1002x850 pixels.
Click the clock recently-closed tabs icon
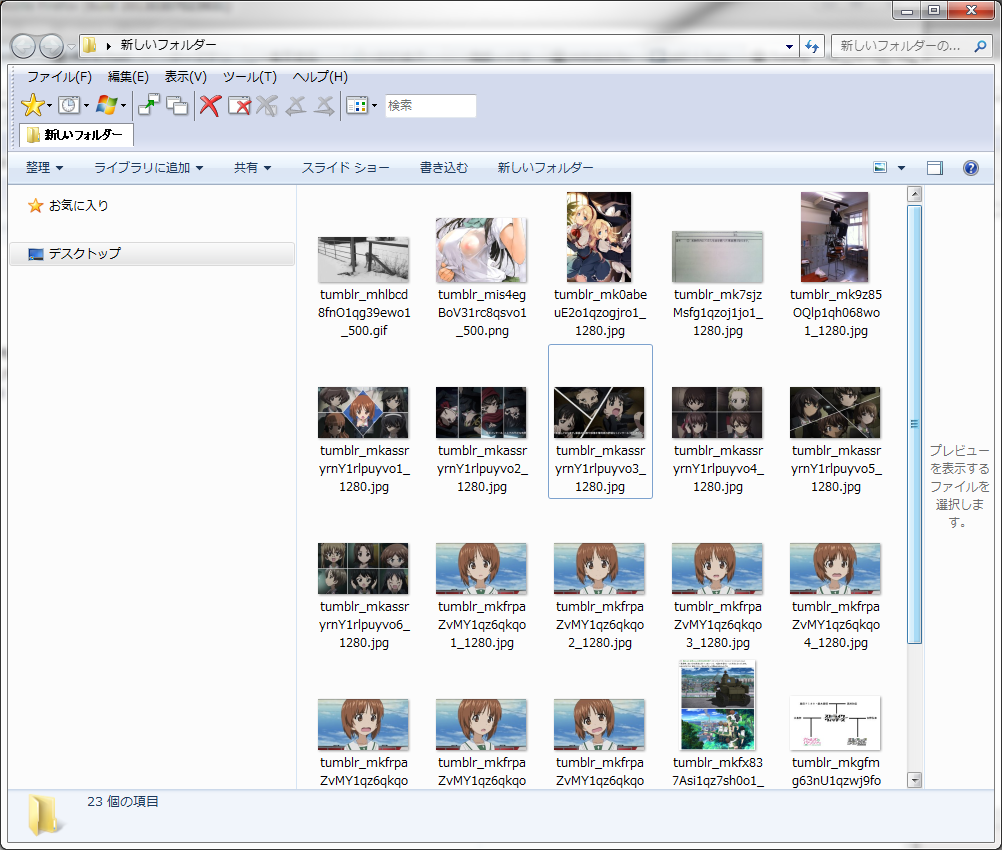68,105
